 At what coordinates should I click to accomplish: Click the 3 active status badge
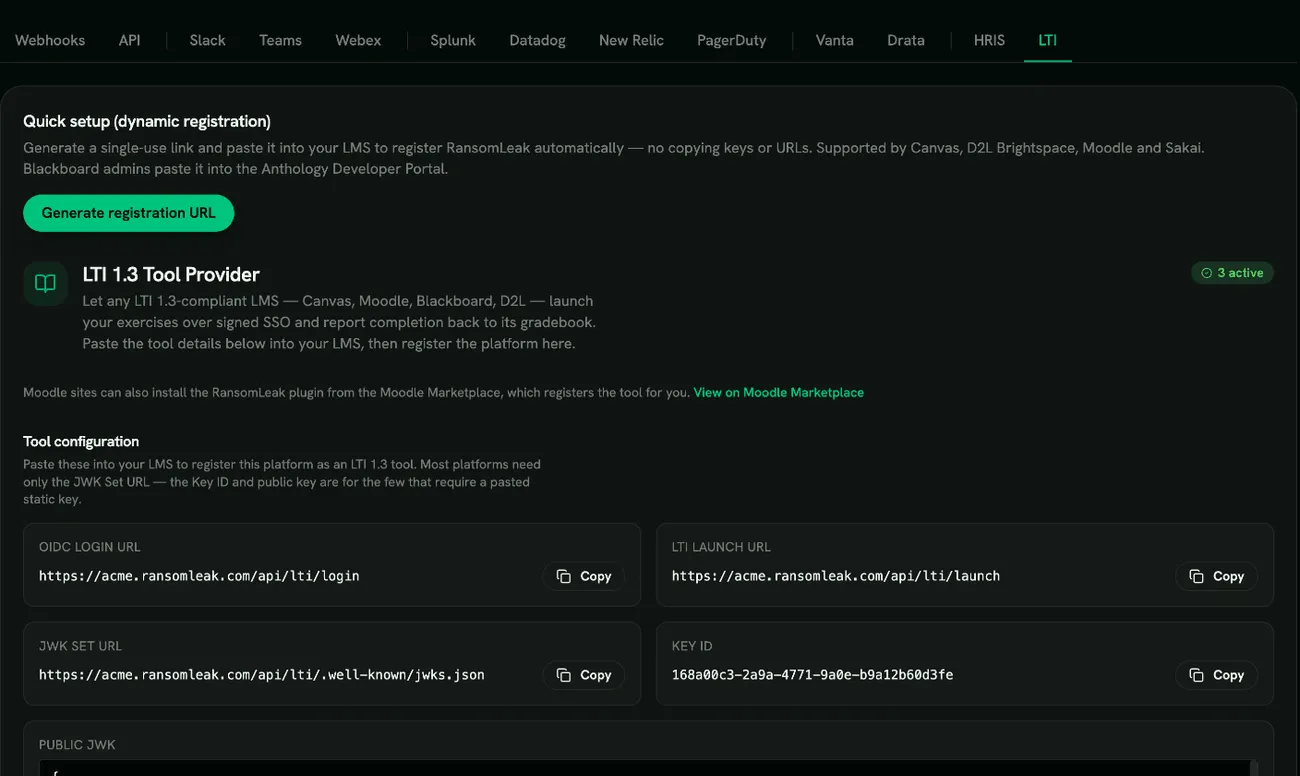point(1232,273)
